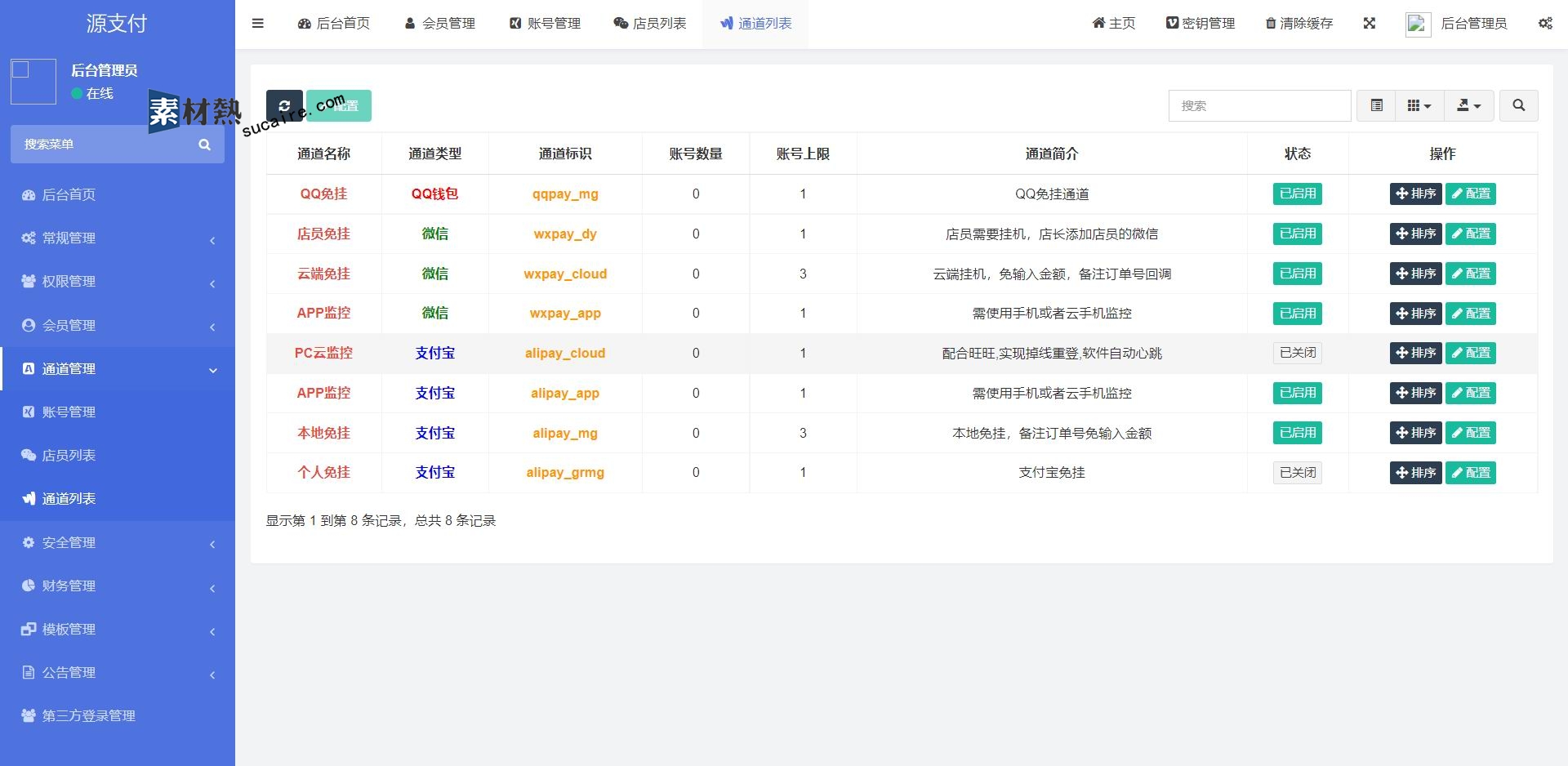Viewport: 1568px width, 766px height.
Task: Click 清除缓存 in header
Action: 1299,24
